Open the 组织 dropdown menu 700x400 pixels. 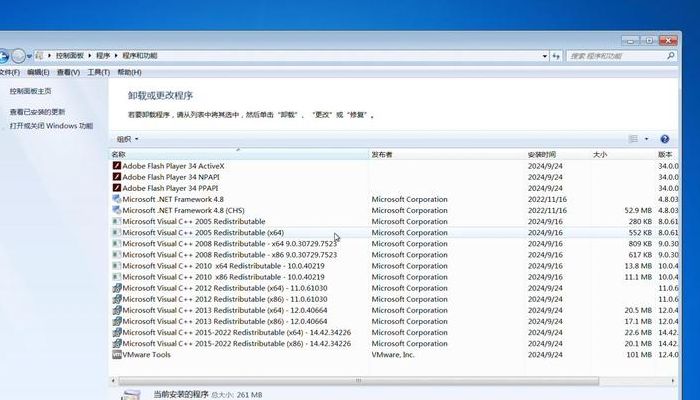[x=127, y=139]
